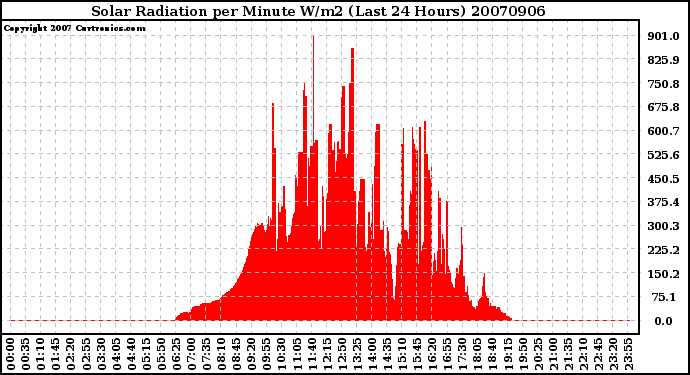
Task: Click the 150.2 y-axis label
Action: click(x=663, y=274)
